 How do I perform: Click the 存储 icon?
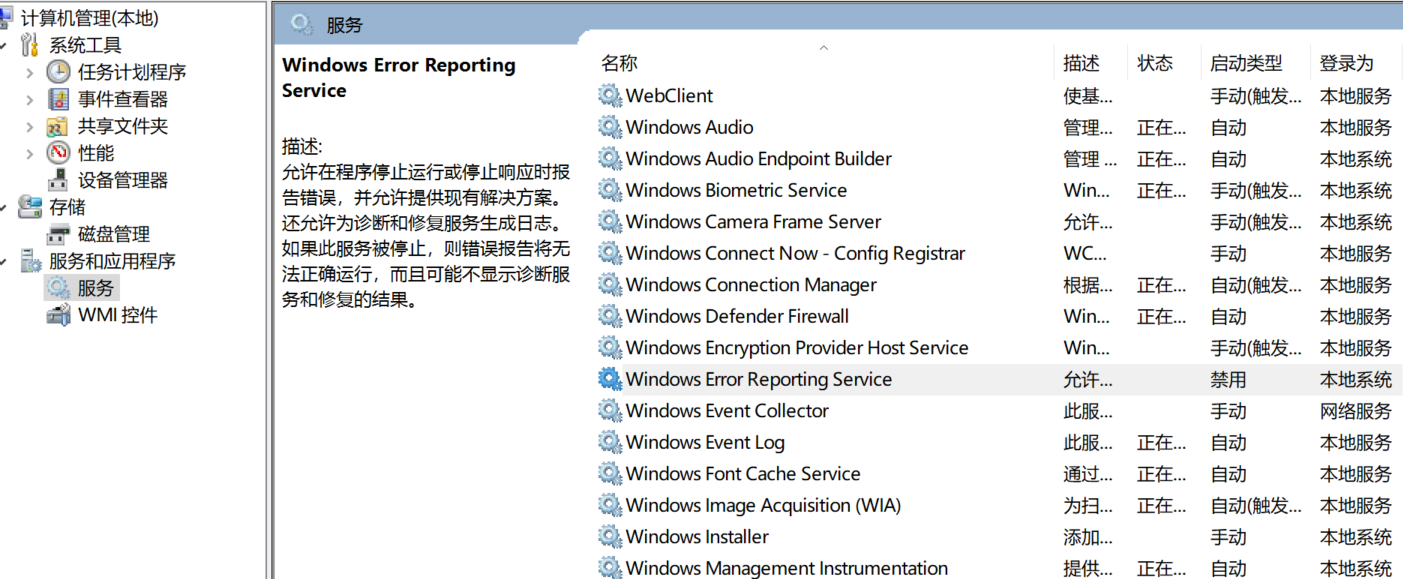click(31, 207)
